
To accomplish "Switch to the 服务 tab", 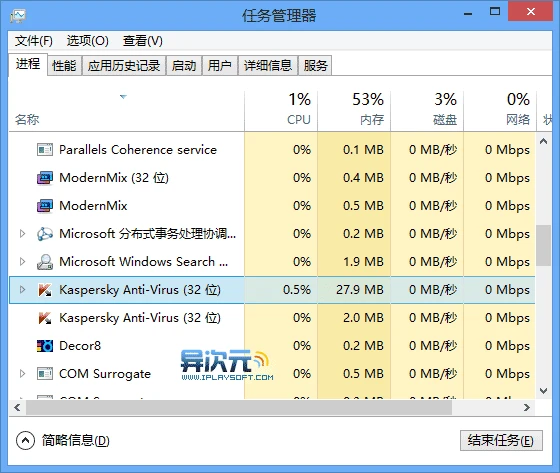I will point(315,65).
